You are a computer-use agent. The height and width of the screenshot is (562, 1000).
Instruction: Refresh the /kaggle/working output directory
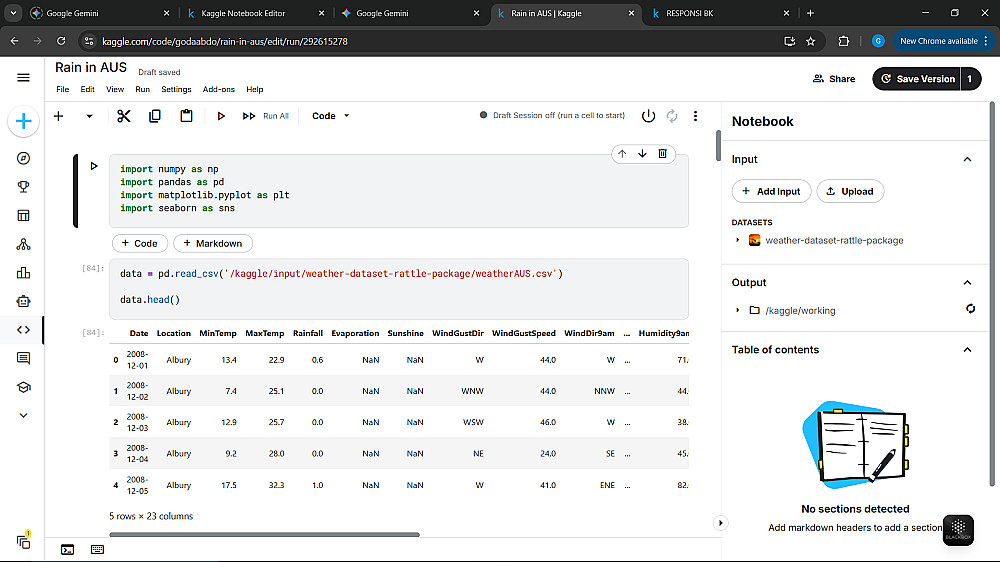(x=970, y=309)
